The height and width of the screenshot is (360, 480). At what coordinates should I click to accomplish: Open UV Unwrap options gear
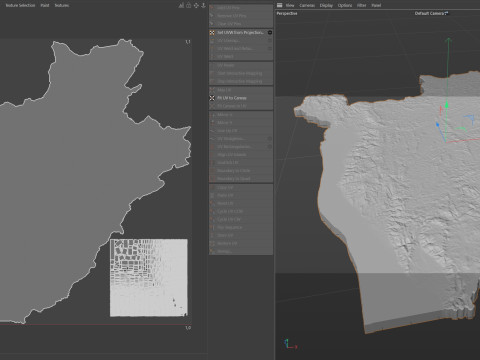270,40
